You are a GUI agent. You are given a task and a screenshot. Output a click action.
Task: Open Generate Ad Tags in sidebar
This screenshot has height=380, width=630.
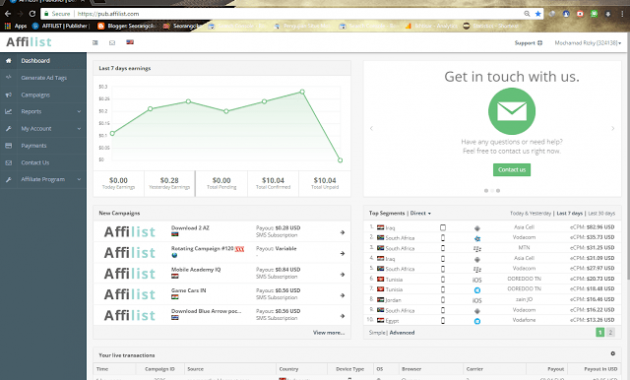pyautogui.click(x=43, y=78)
